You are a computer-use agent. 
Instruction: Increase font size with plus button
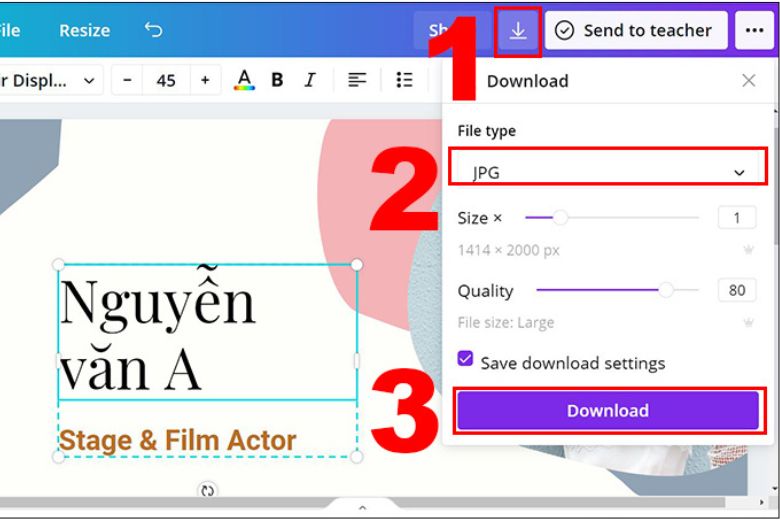click(x=205, y=80)
